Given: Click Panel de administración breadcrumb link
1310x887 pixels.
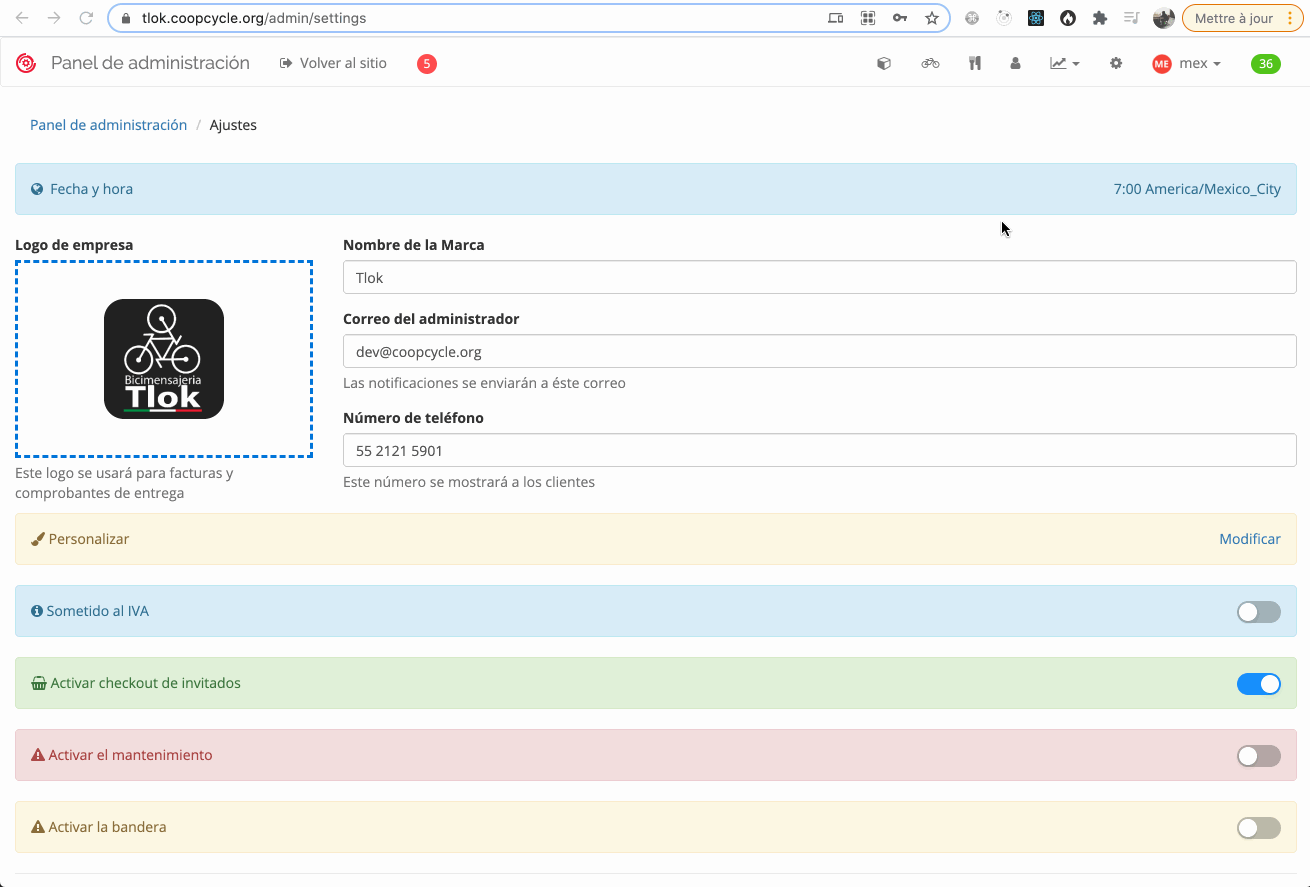Looking at the screenshot, I should tap(109, 125).
